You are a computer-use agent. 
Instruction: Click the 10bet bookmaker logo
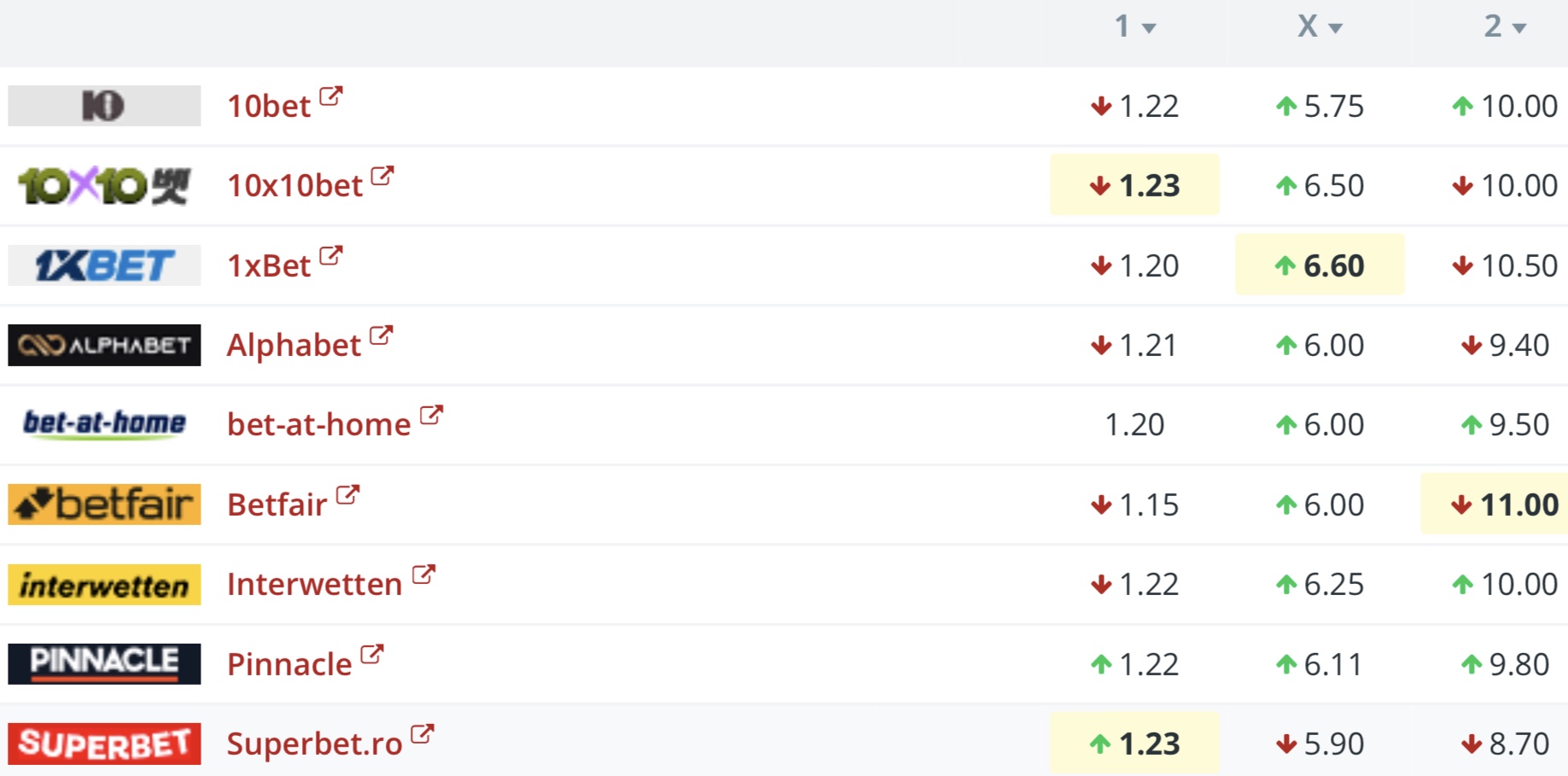104,106
